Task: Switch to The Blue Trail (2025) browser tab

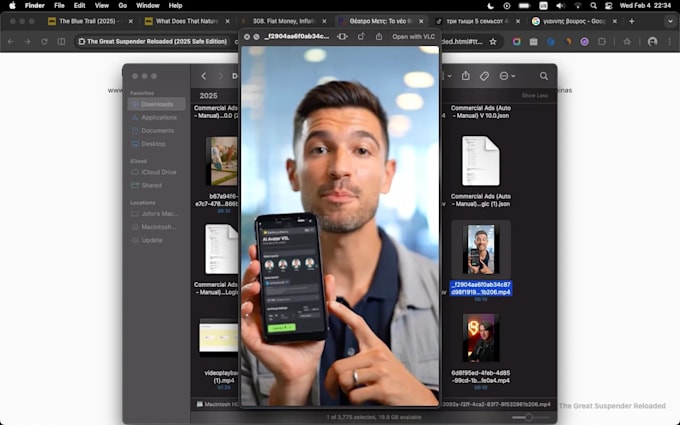Action: point(87,21)
